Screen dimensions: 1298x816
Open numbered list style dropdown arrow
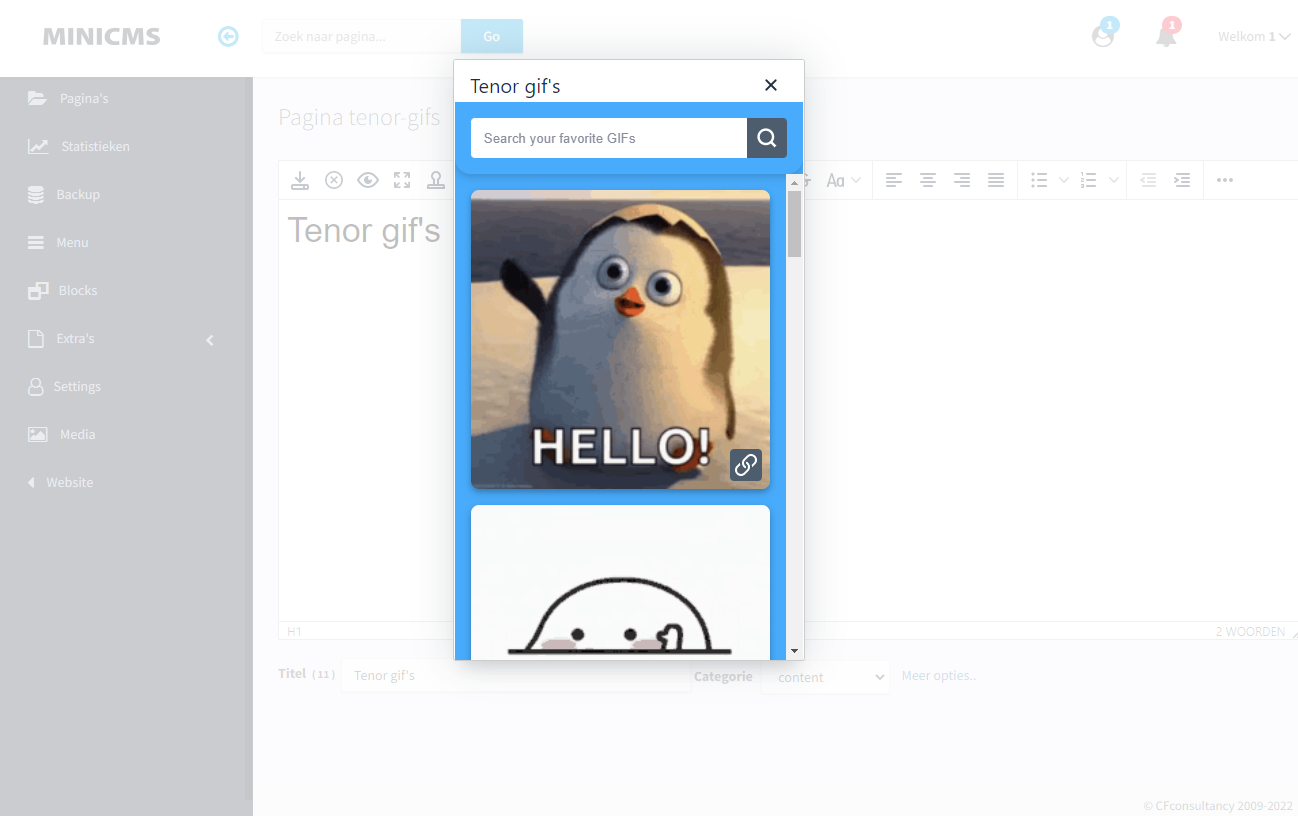tap(1114, 180)
